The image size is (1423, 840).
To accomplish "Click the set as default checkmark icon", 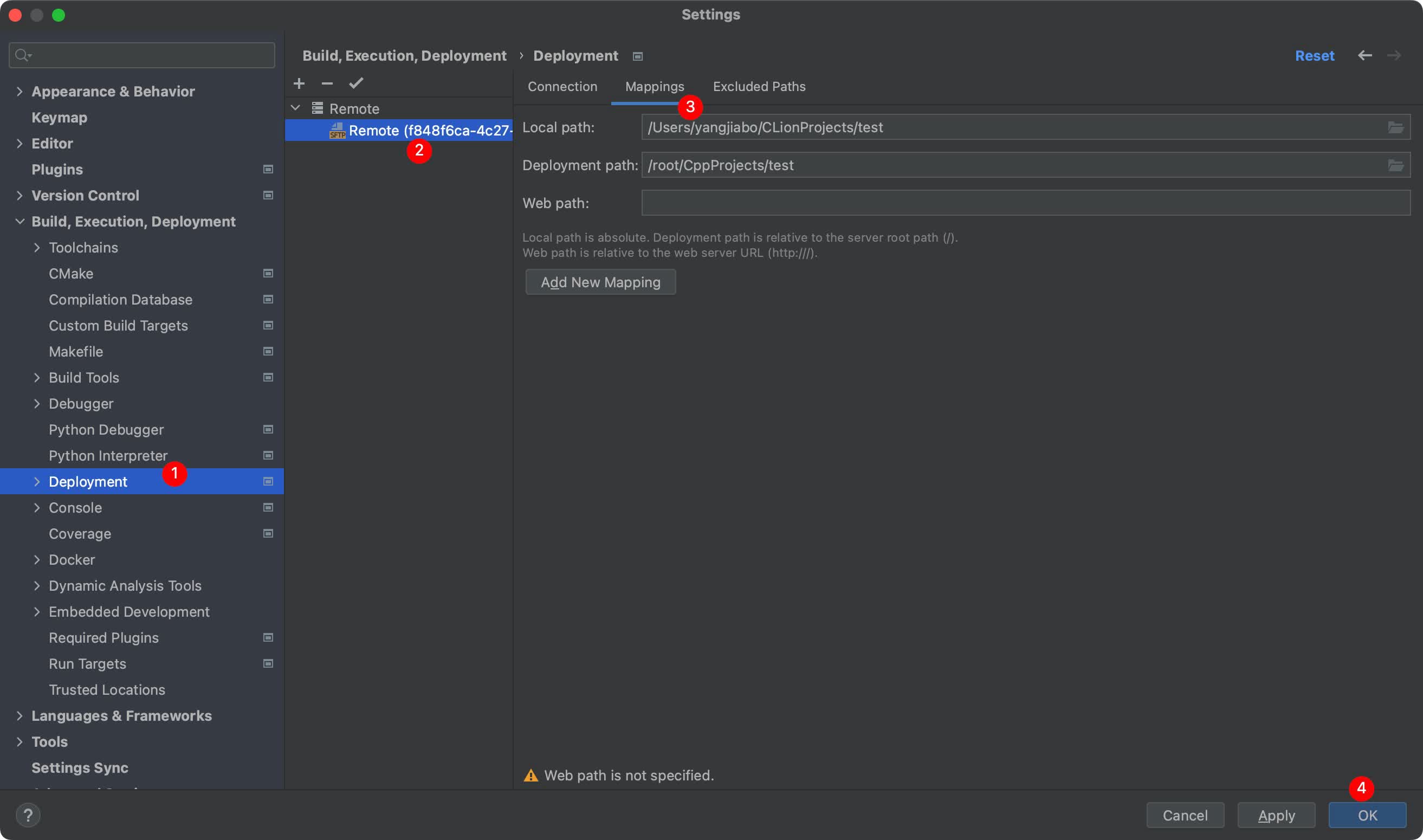I will 356,84.
